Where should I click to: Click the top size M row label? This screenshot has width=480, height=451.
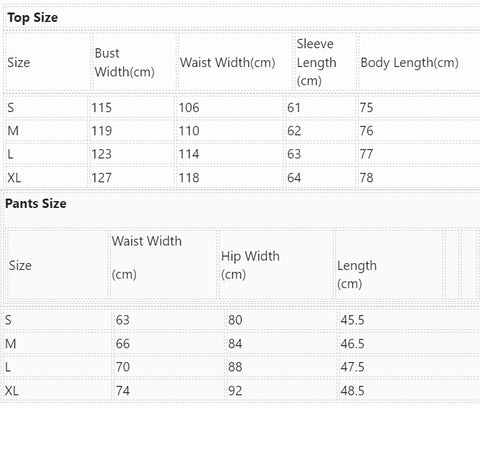(x=13, y=131)
